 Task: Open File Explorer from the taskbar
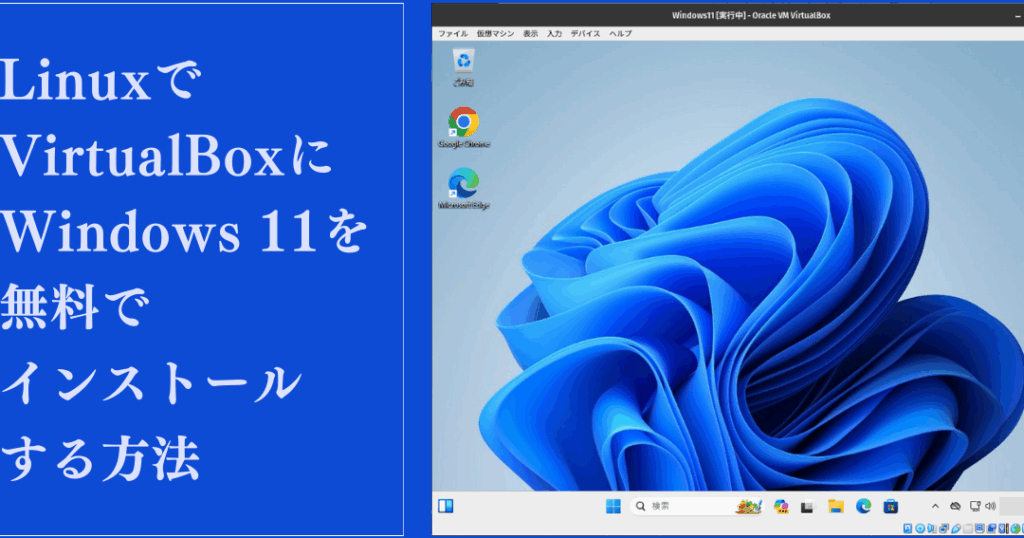(835, 506)
